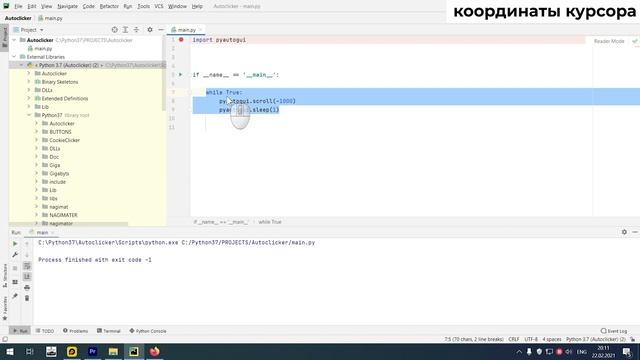
Task: Toggle tool window bars icon in status bar
Action: pos(5,339)
